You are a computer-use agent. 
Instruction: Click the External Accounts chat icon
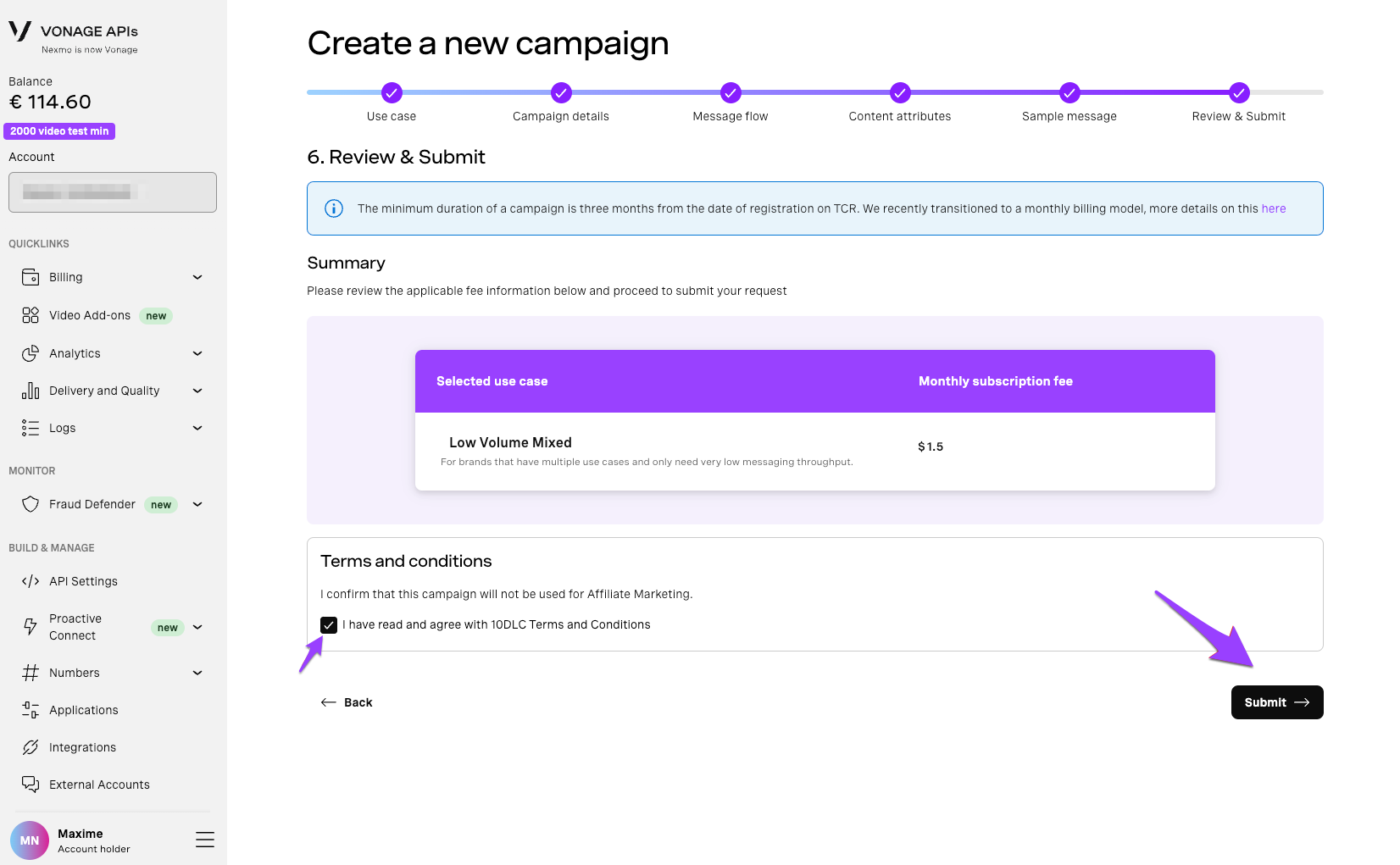click(x=31, y=785)
